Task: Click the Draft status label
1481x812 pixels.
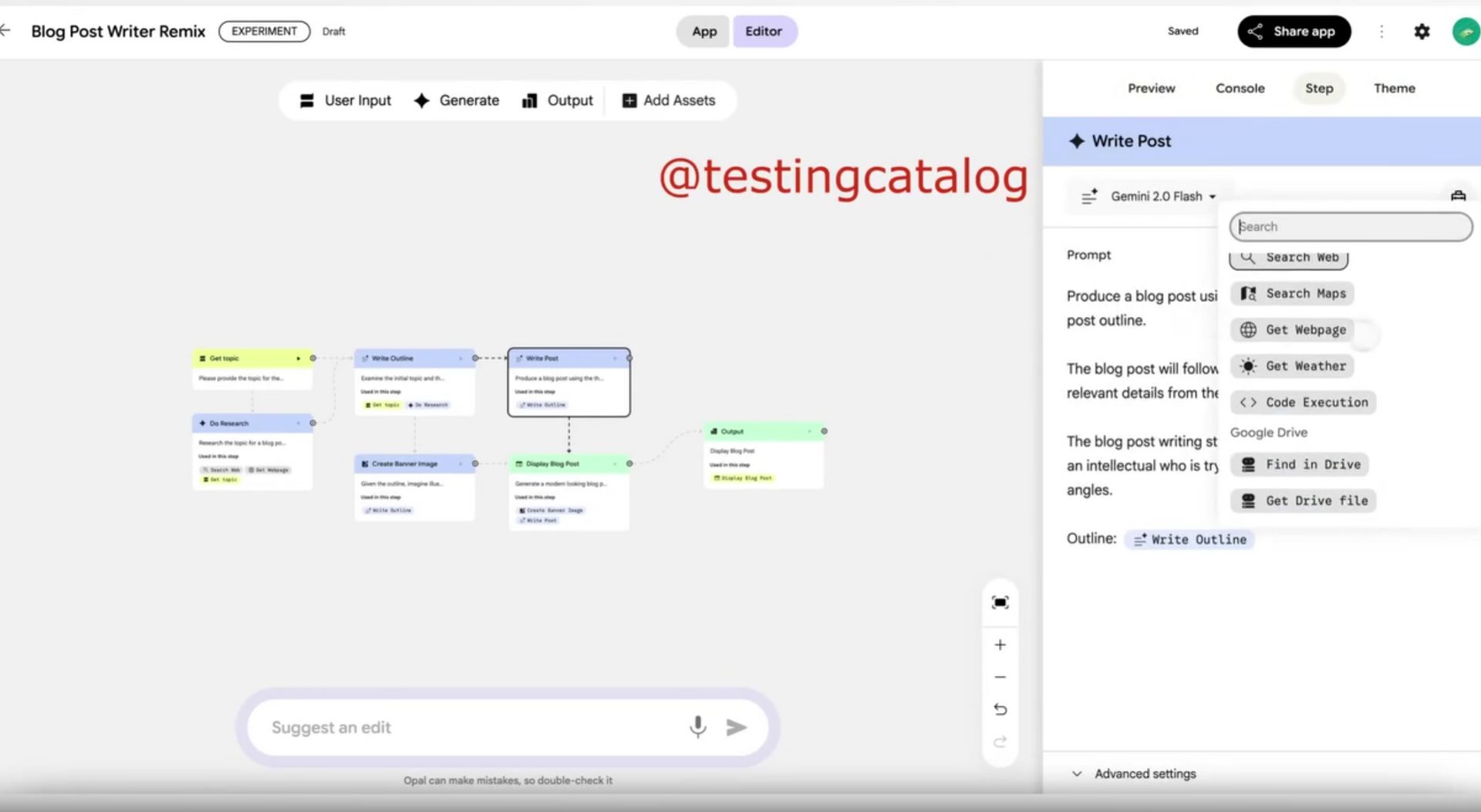Action: point(333,32)
